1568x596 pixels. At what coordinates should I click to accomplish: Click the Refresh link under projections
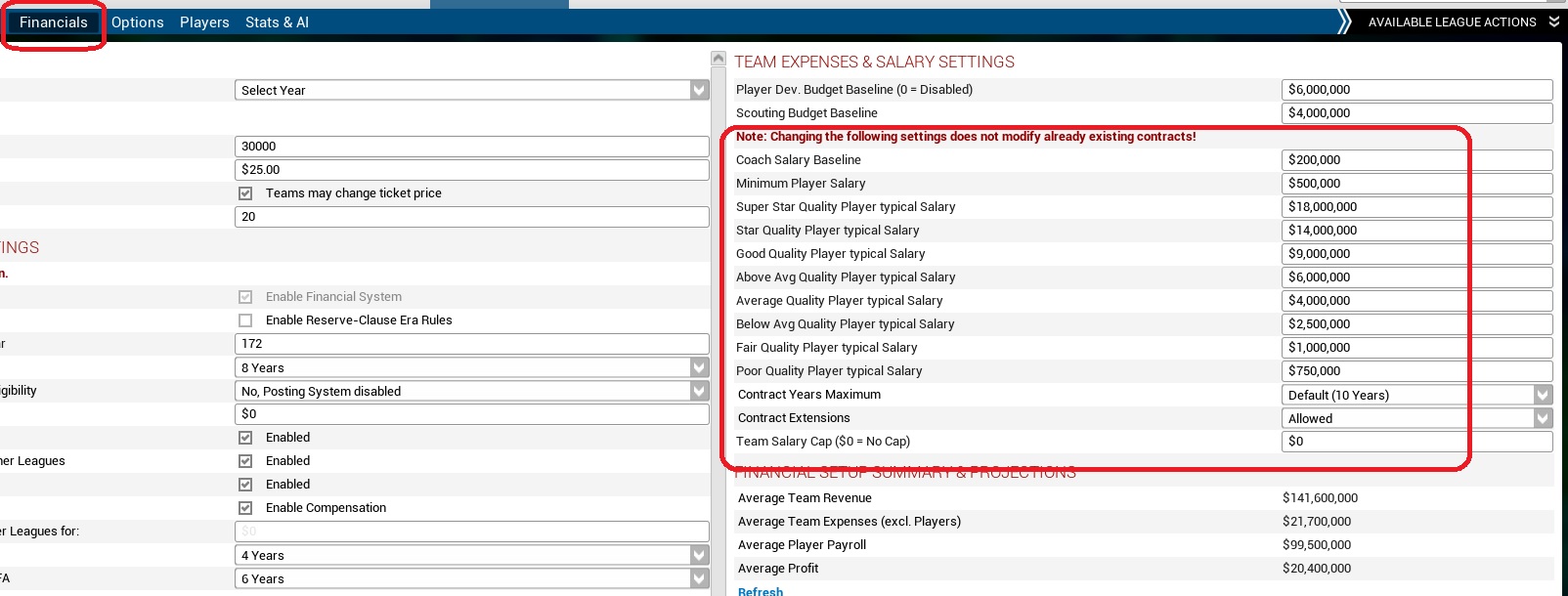[x=761, y=591]
